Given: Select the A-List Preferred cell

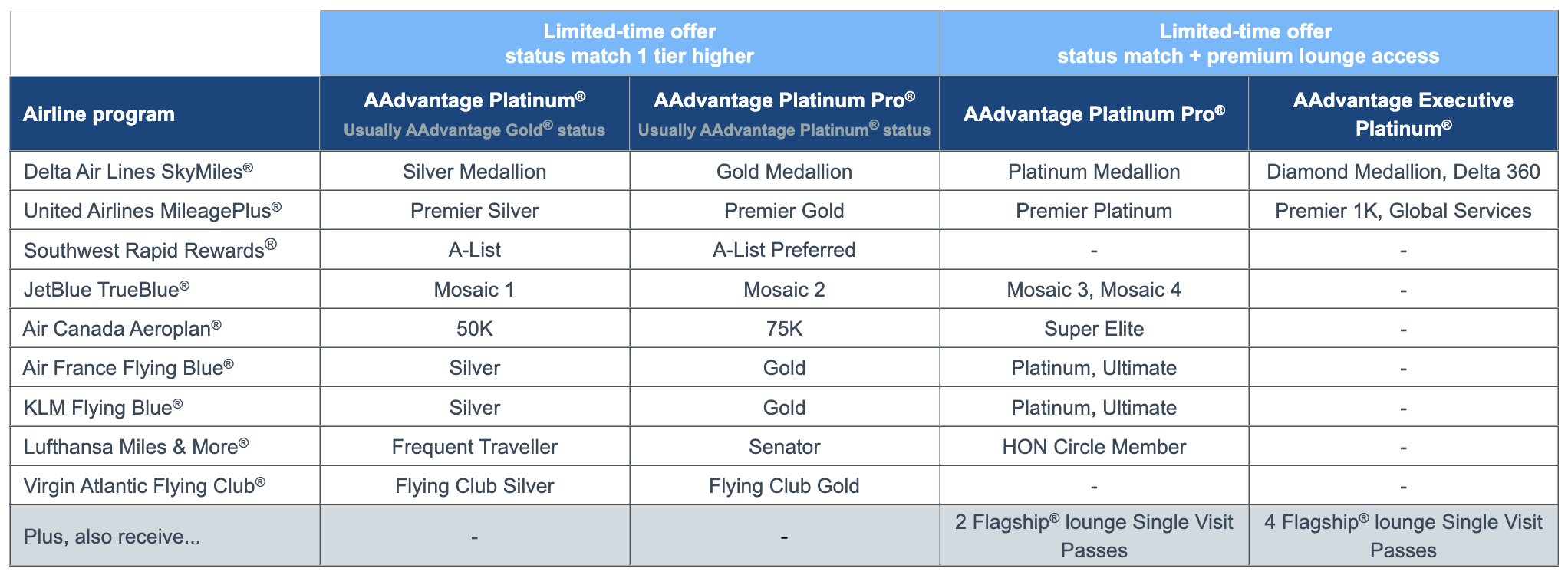Looking at the screenshot, I should [783, 250].
